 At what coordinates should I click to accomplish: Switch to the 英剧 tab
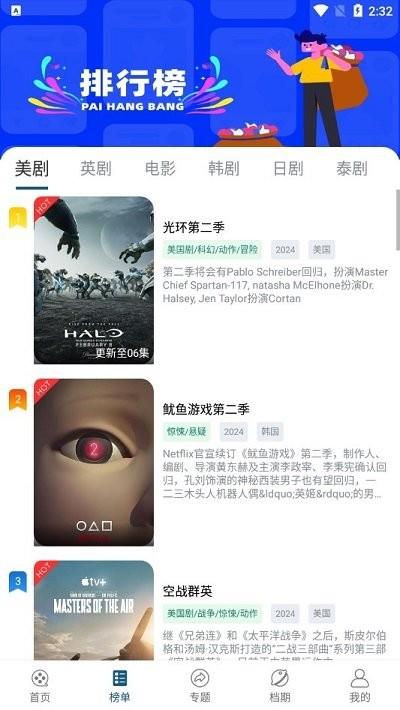(x=96, y=168)
